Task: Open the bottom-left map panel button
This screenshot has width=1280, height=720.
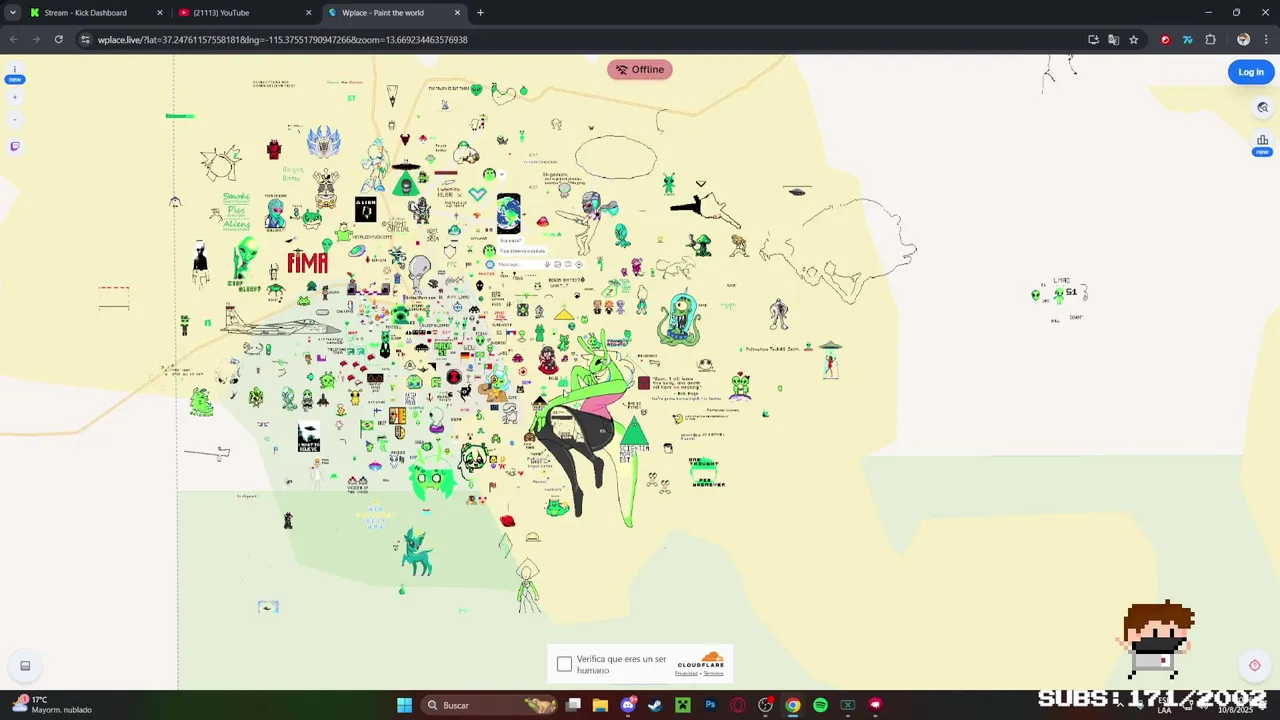Action: [25, 665]
